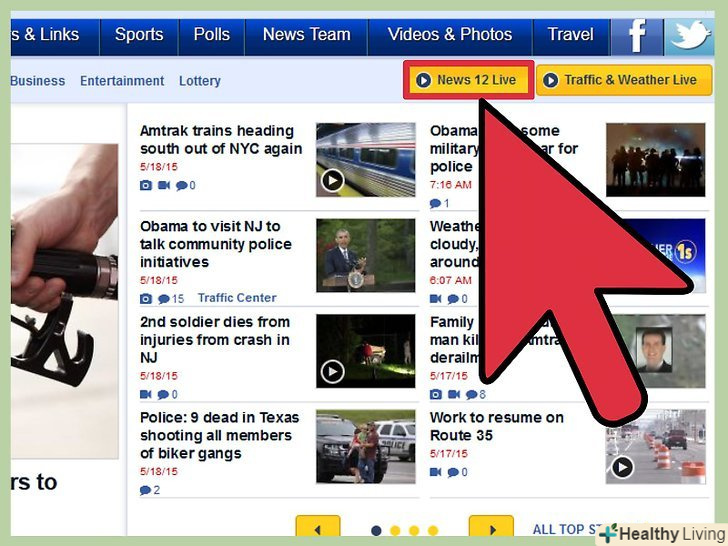Read Obama to visit NJ headline
The height and width of the screenshot is (546, 728).
pos(216,244)
